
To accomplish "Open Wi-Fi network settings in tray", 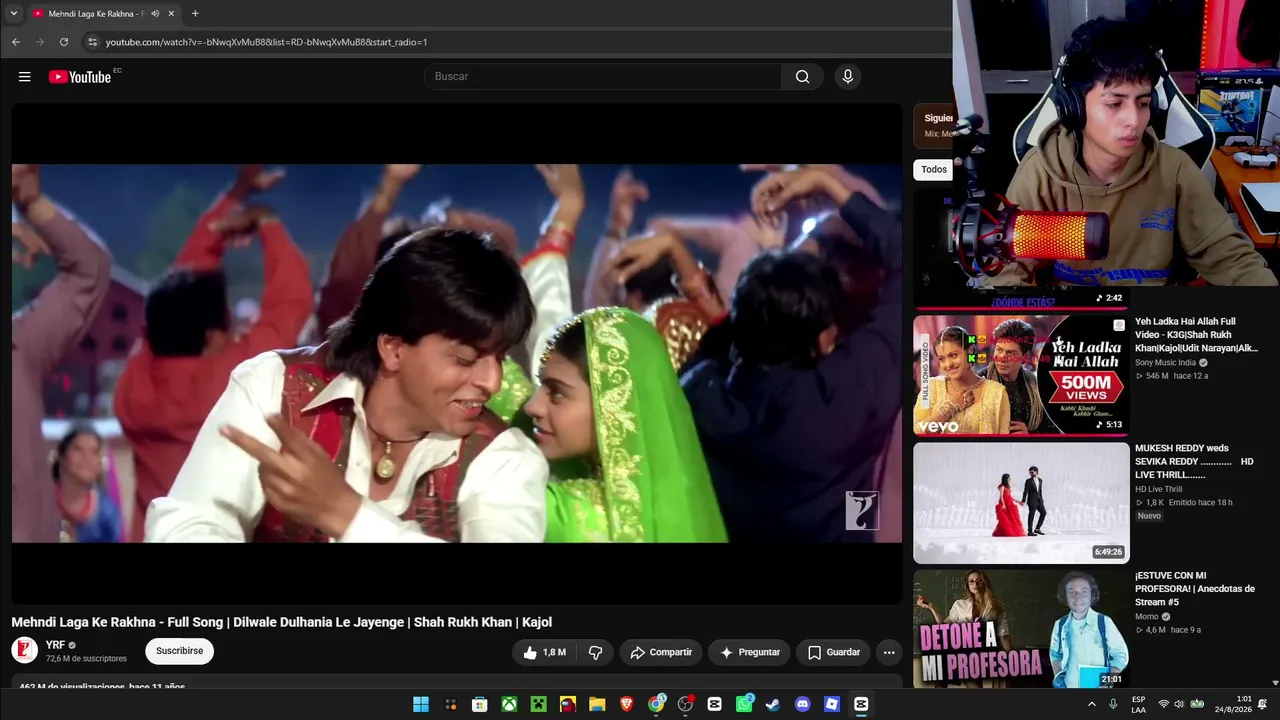I will point(1163,705).
